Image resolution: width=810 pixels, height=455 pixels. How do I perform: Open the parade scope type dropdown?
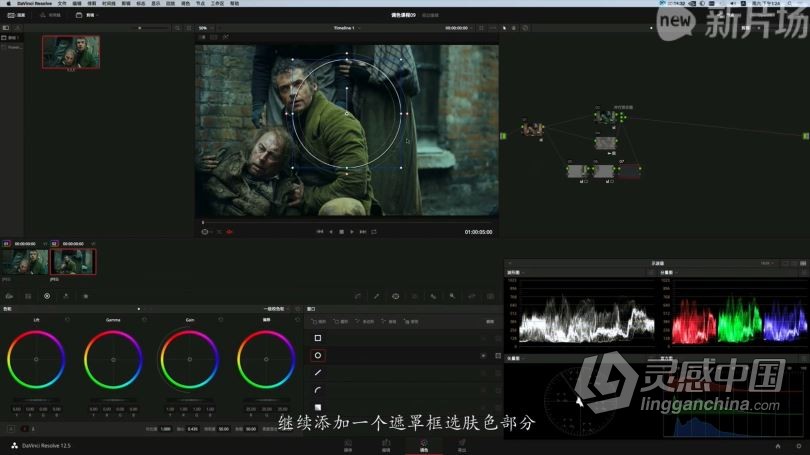click(x=668, y=272)
